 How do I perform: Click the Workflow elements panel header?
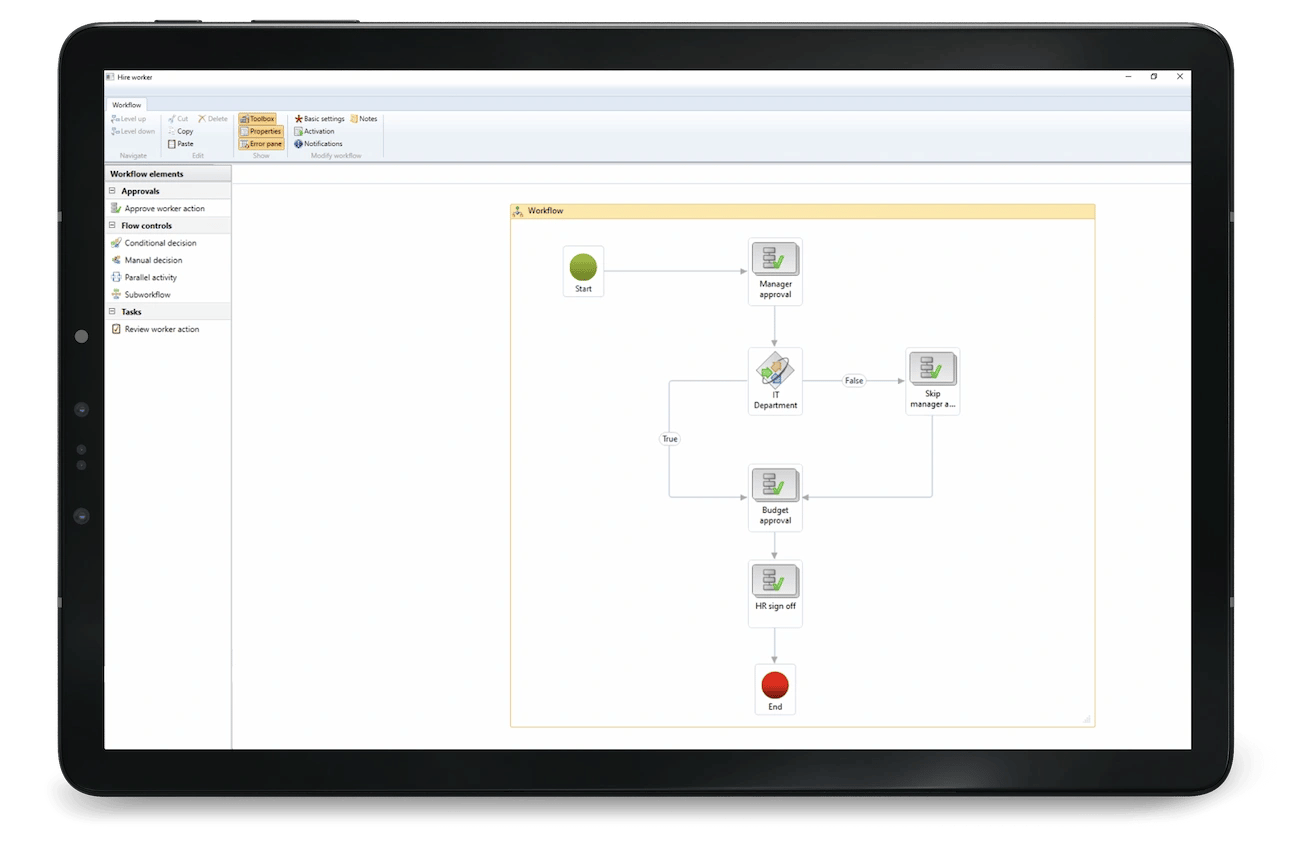(x=168, y=174)
